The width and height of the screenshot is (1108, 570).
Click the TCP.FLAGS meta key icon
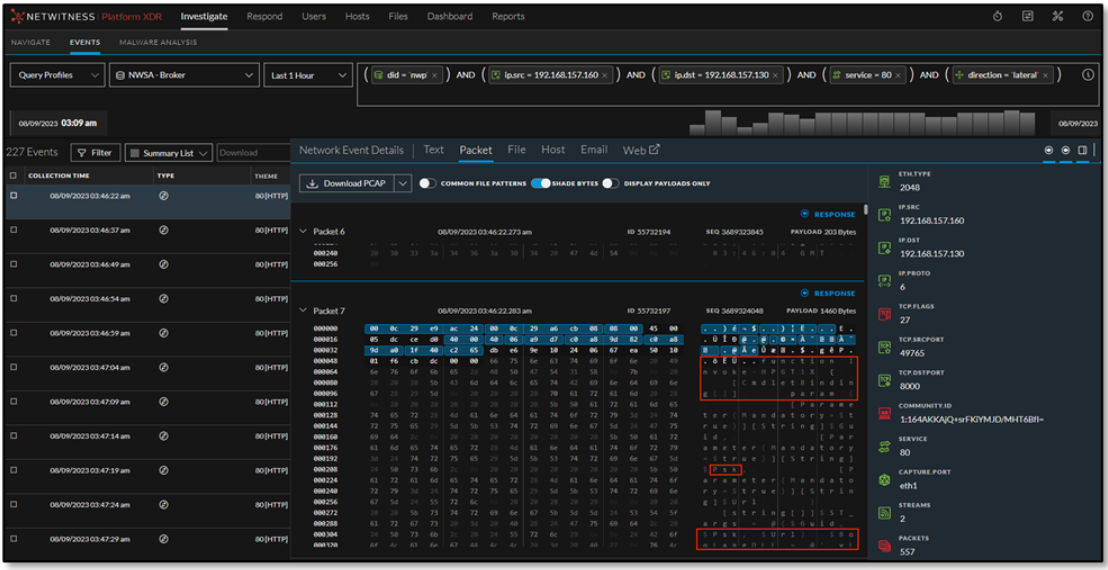884,314
